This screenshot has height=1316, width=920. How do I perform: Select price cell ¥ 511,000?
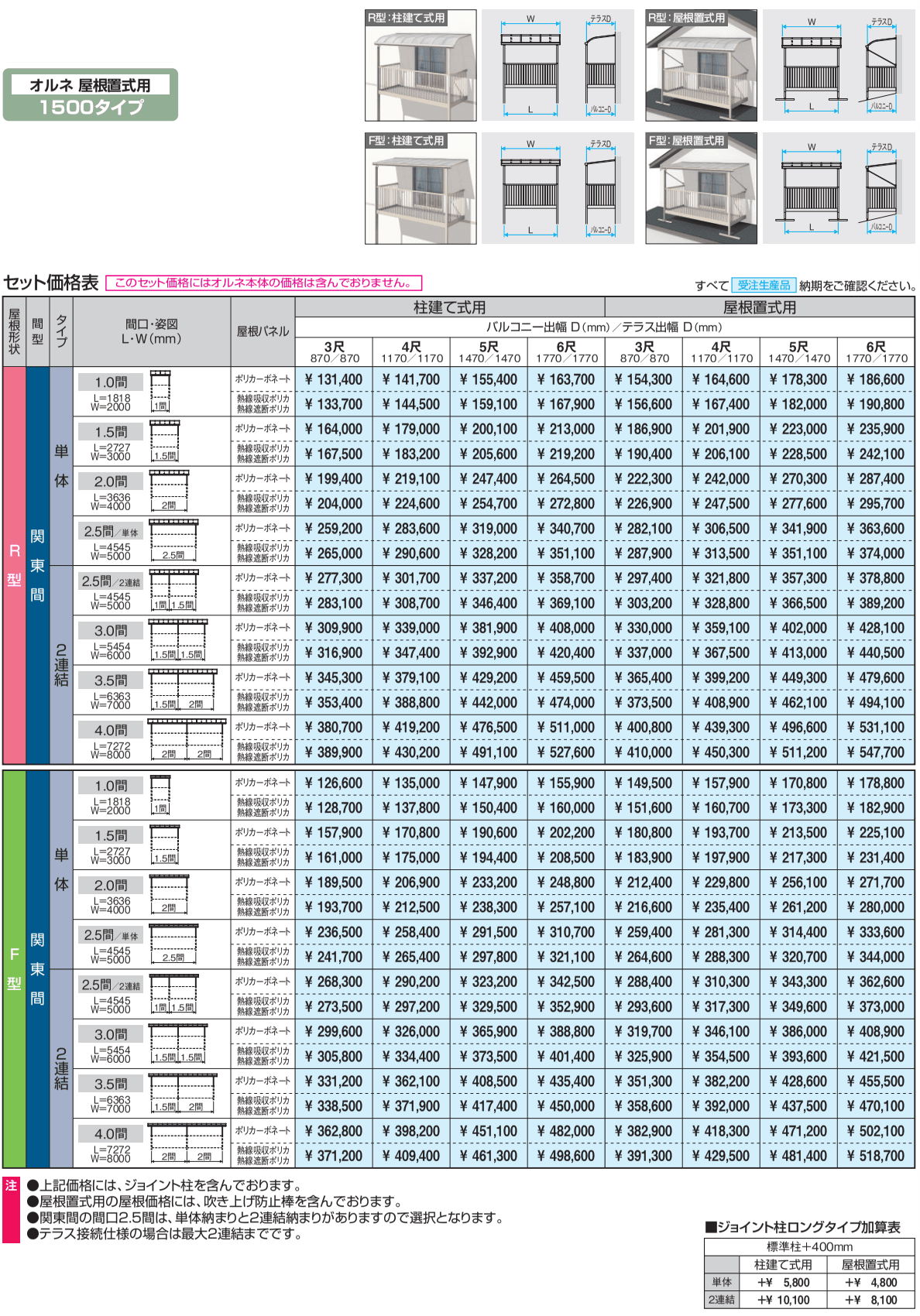pos(566,727)
